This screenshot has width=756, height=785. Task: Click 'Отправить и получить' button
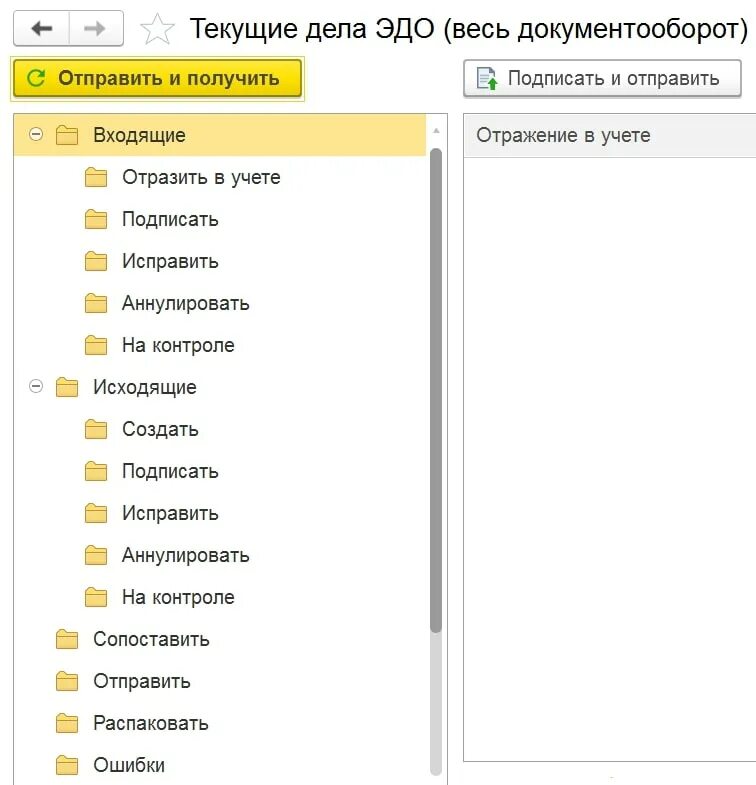[x=157, y=78]
